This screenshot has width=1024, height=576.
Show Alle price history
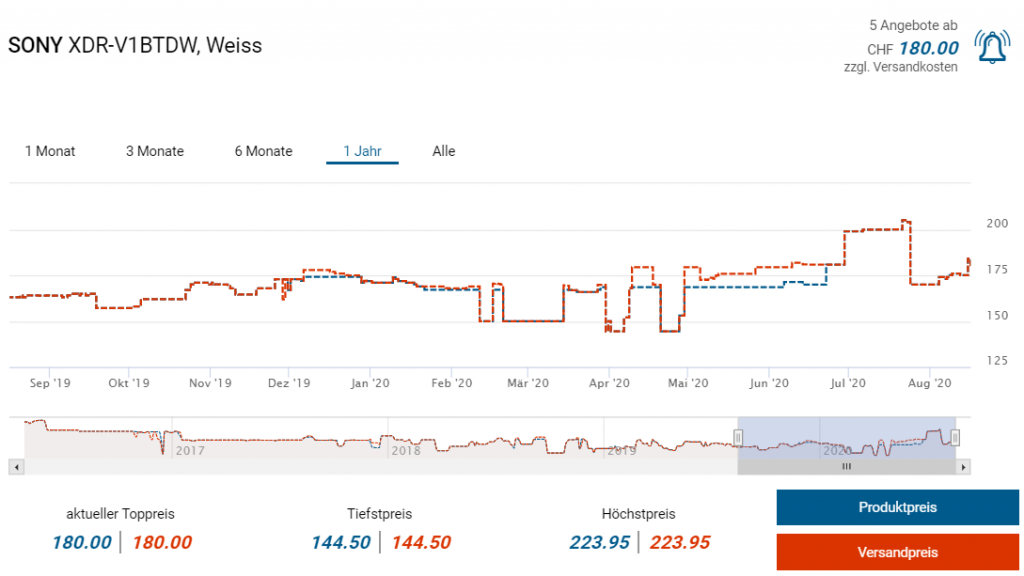coord(444,151)
